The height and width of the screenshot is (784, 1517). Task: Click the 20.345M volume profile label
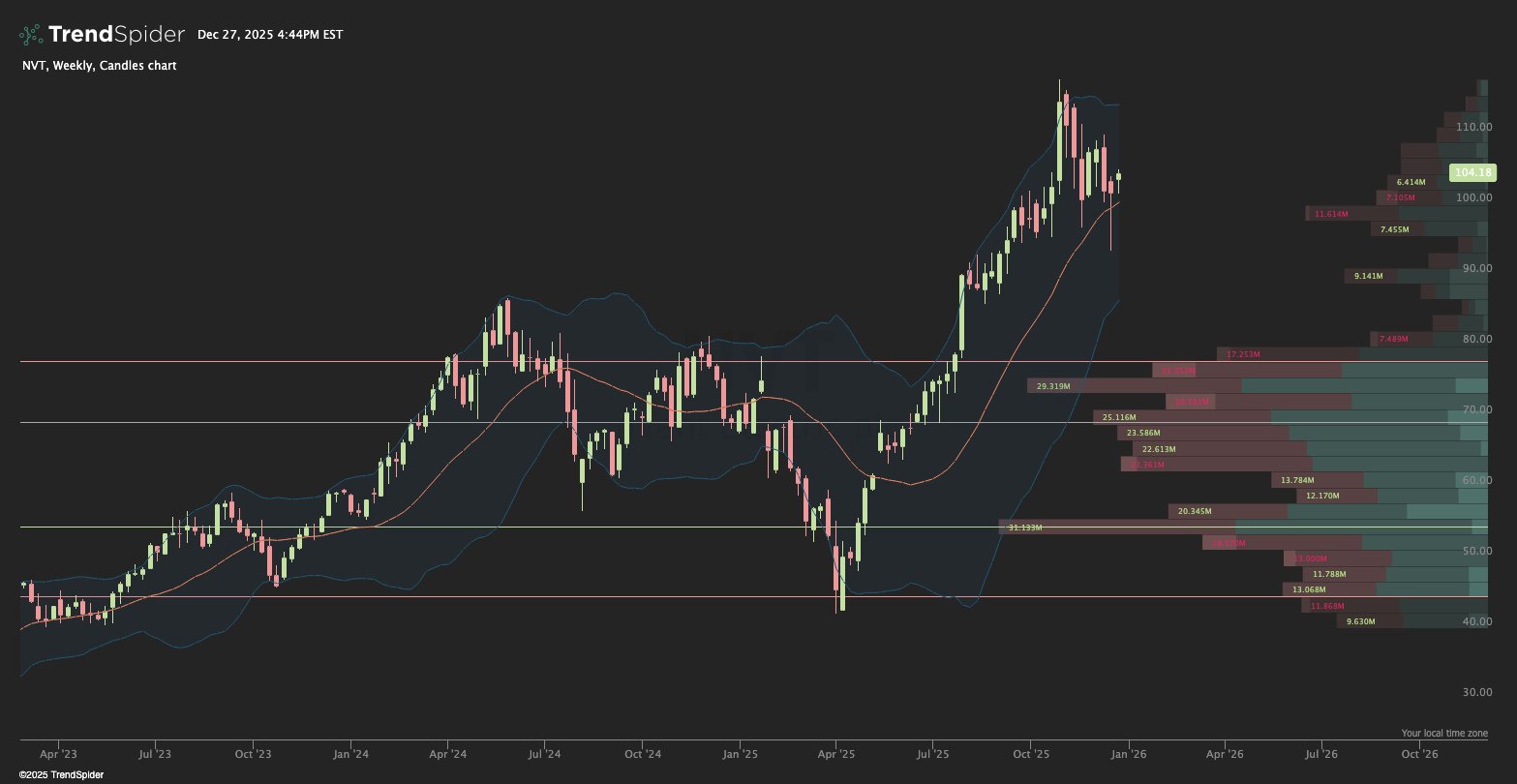[1195, 511]
